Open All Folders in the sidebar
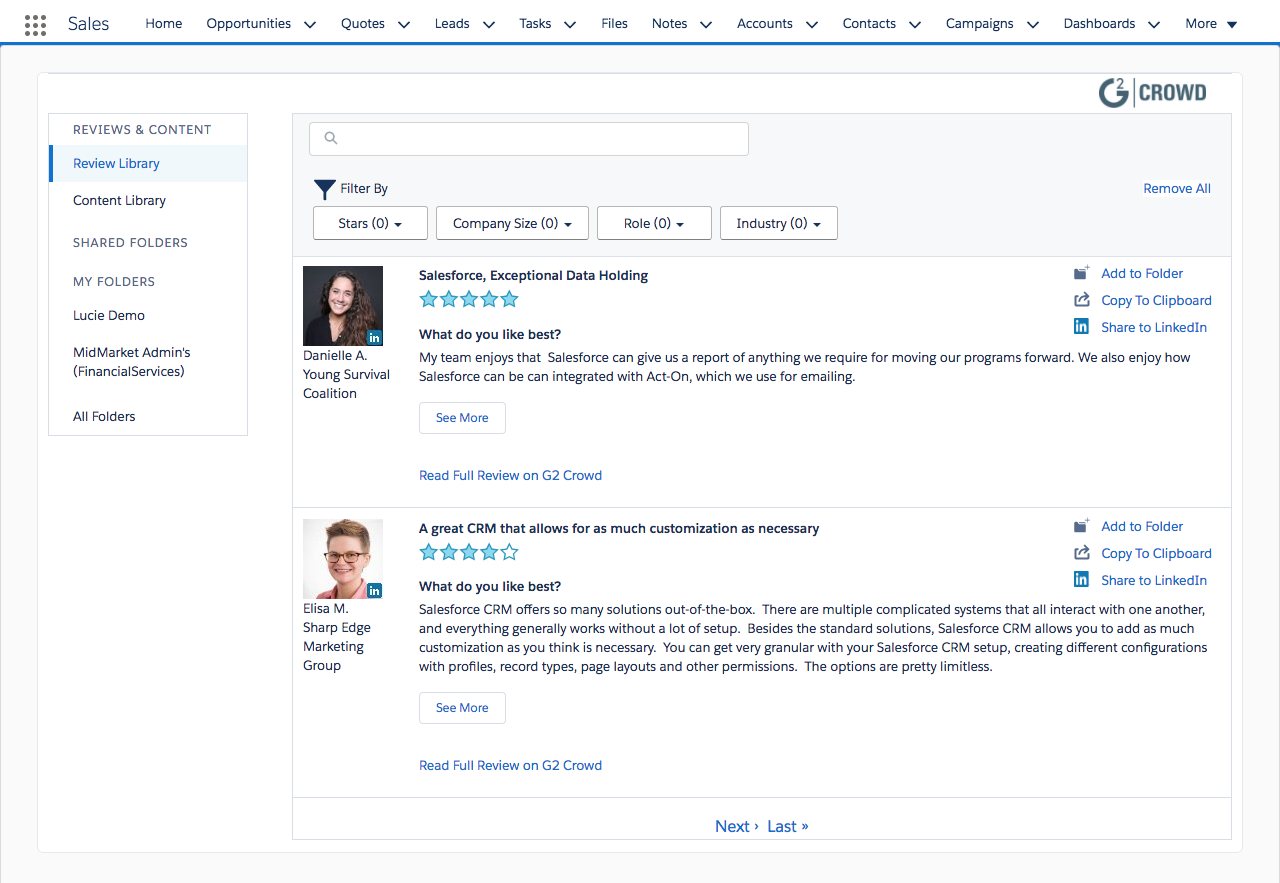 [x=104, y=416]
